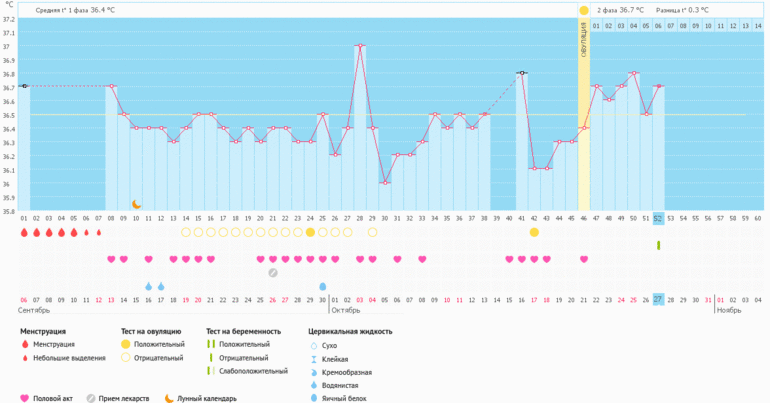The image size is (770, 403).
Task: Click the phase 2 average temperature label
Action: [621, 10]
